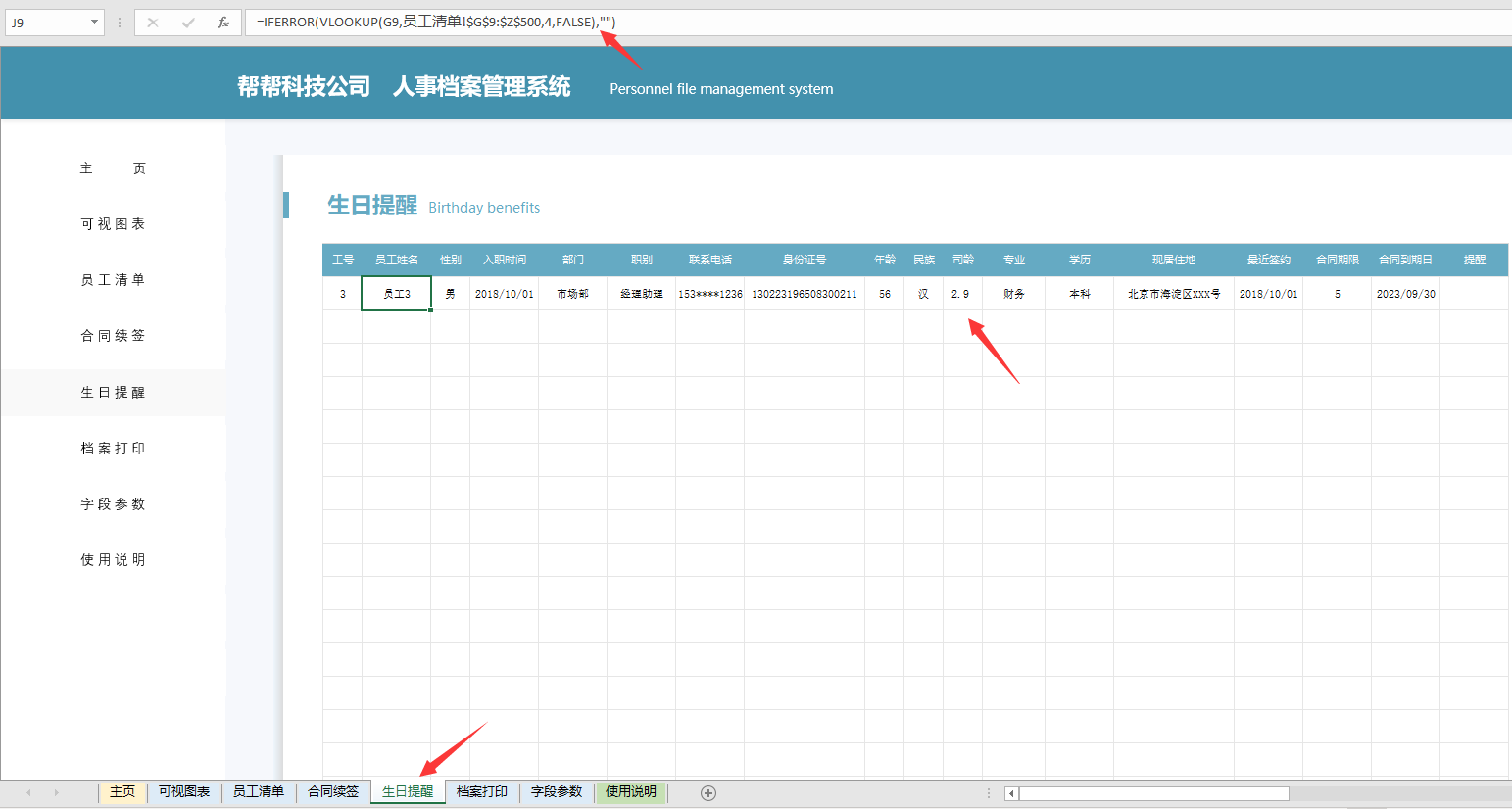Click the 入职时间 column header
This screenshot has height=809, width=1512.
(x=505, y=260)
